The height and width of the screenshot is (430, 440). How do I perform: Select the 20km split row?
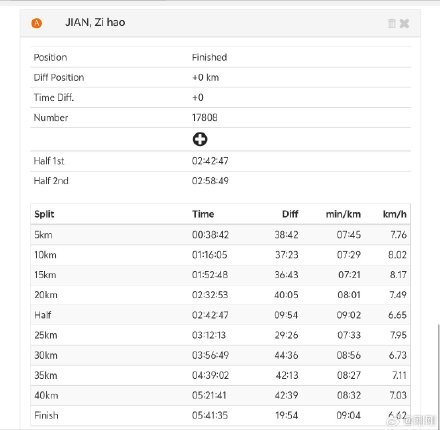[x=220, y=295]
